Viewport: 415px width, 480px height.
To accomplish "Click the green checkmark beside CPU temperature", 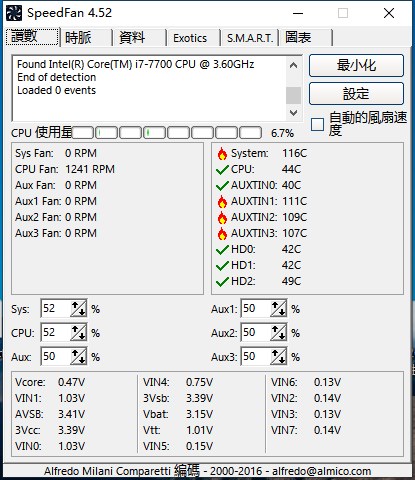I will coord(222,170).
